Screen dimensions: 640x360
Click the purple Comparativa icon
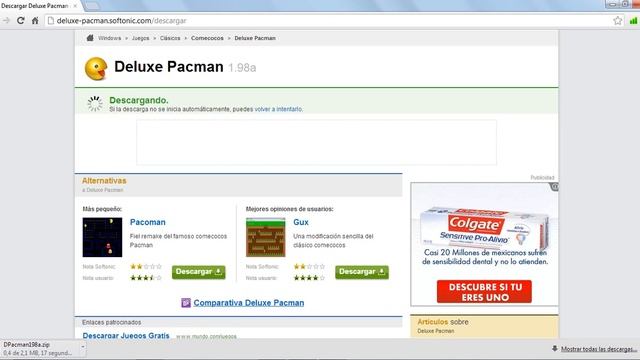coord(186,302)
